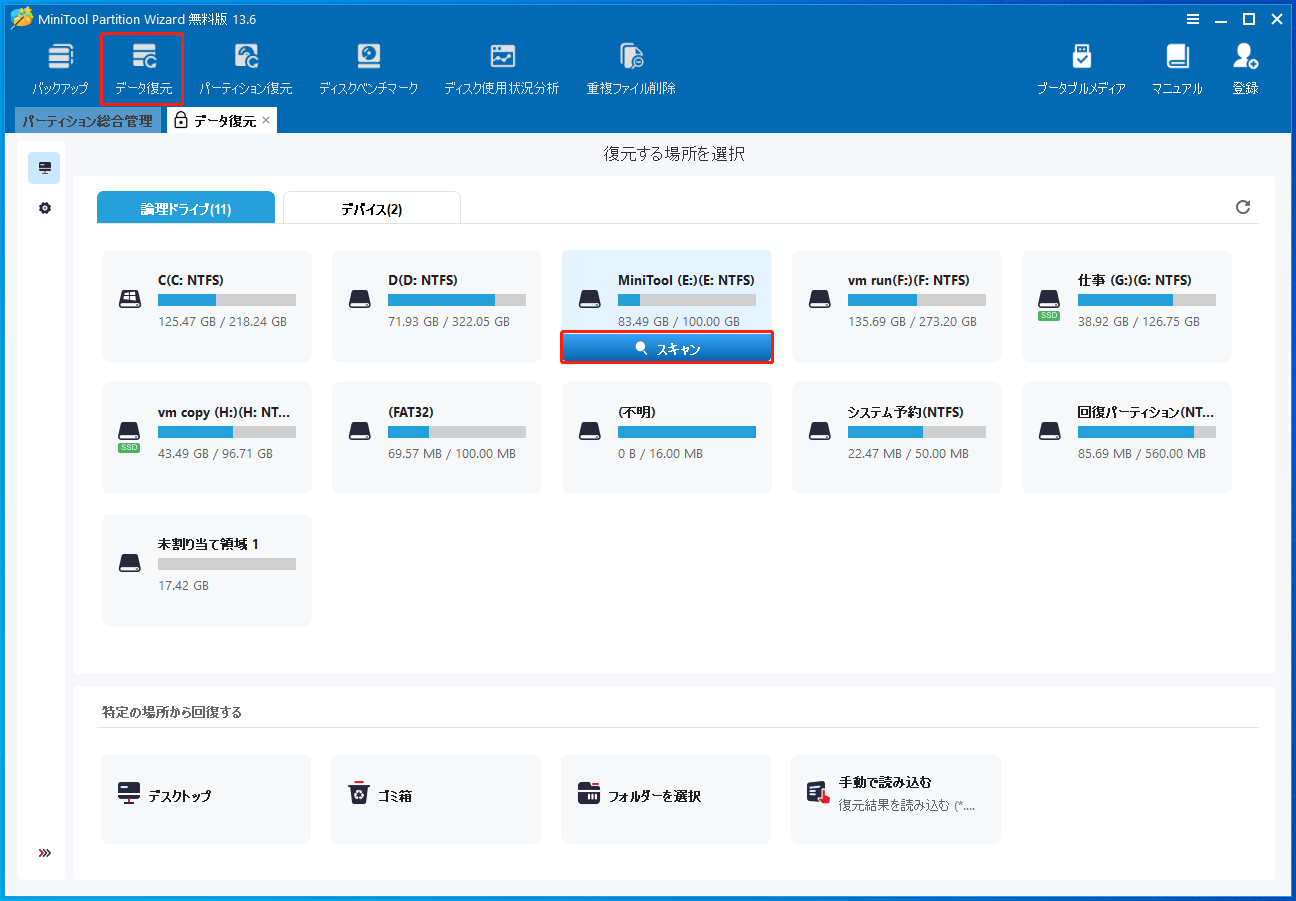
Task: Click the データ復元 toolbar icon
Action: pyautogui.click(x=143, y=69)
